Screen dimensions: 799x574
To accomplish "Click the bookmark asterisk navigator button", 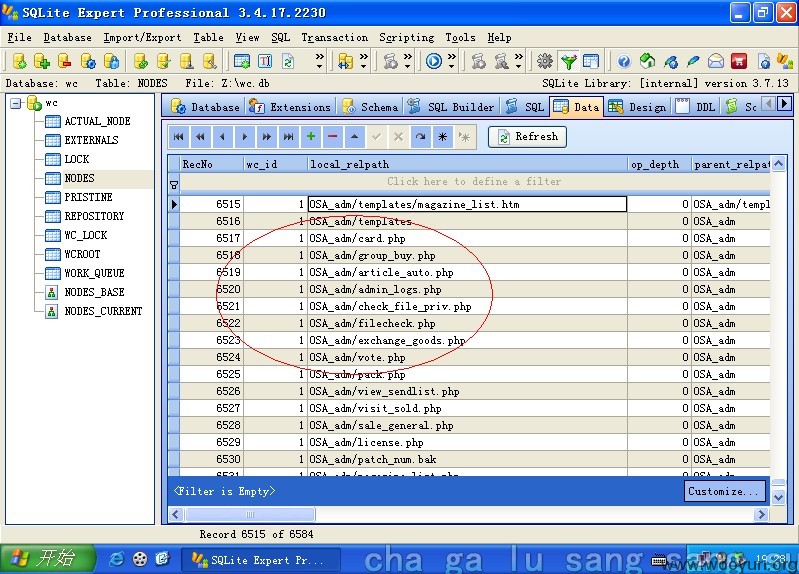I will (442, 137).
